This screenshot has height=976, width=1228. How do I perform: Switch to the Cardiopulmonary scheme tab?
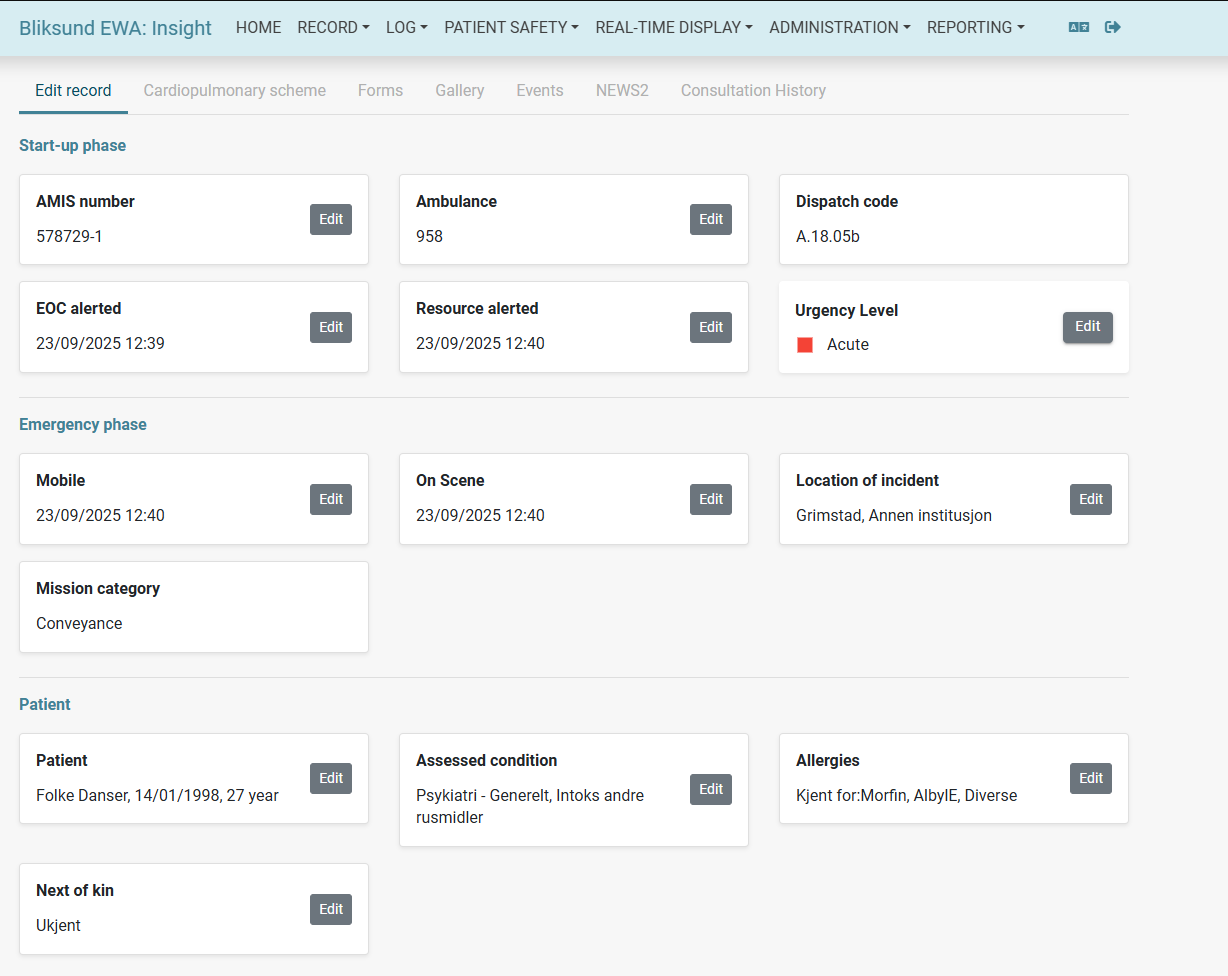[234, 90]
